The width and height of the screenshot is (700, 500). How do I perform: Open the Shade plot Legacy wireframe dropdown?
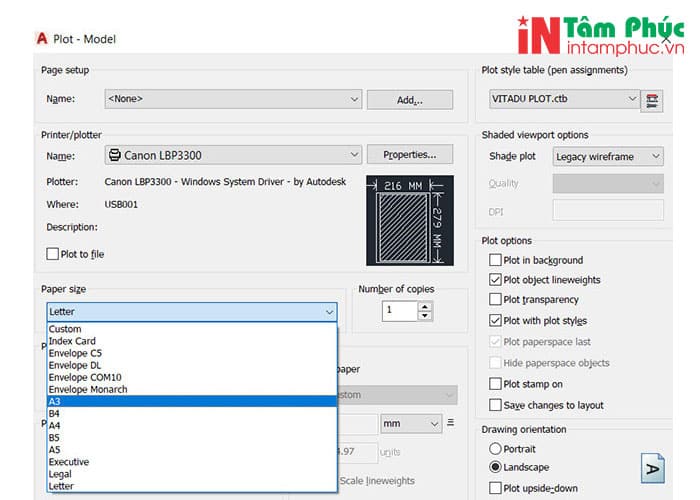tap(608, 156)
